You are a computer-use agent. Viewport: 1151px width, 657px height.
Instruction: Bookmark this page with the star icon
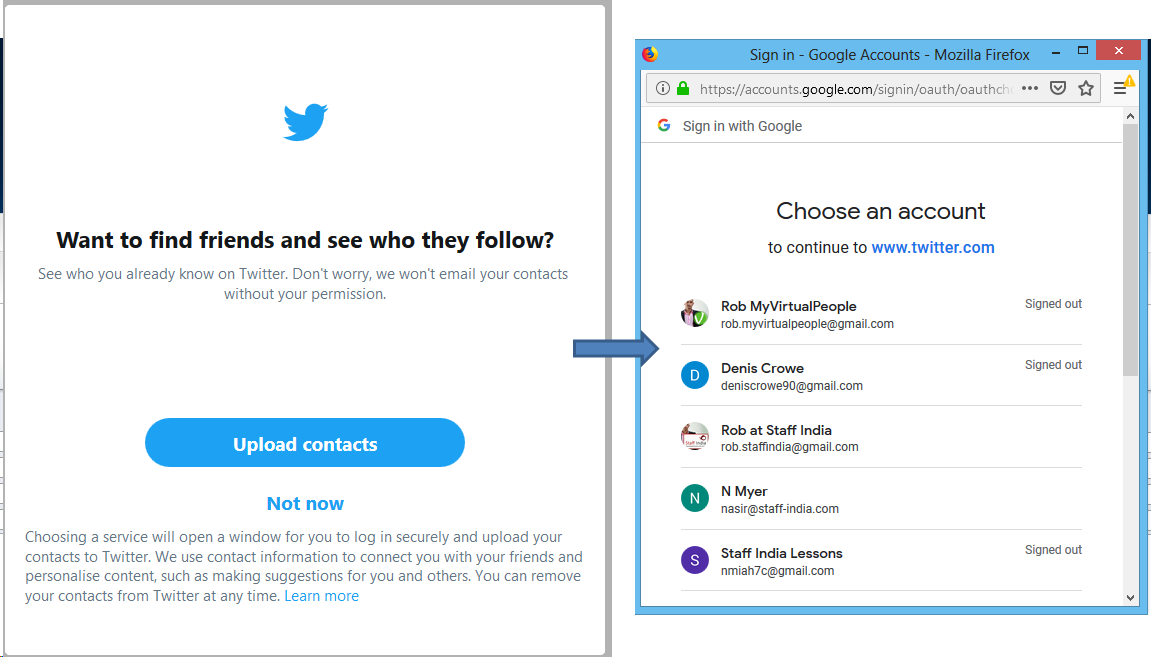[1086, 89]
